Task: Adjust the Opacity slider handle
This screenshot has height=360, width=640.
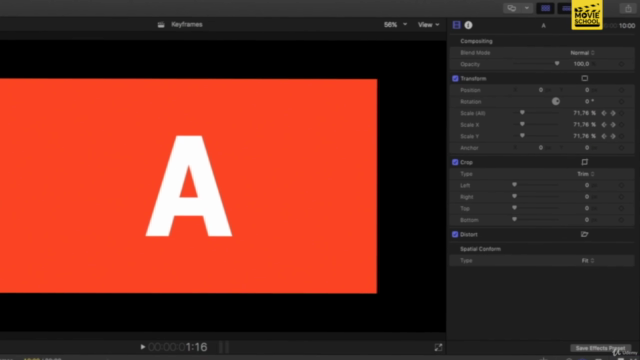Action: pyautogui.click(x=557, y=64)
